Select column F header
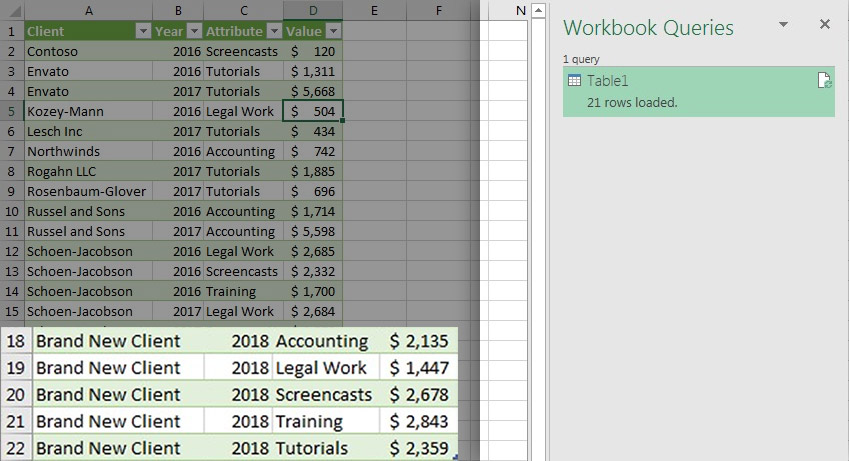Viewport: 849px width, 461px height. [x=439, y=10]
